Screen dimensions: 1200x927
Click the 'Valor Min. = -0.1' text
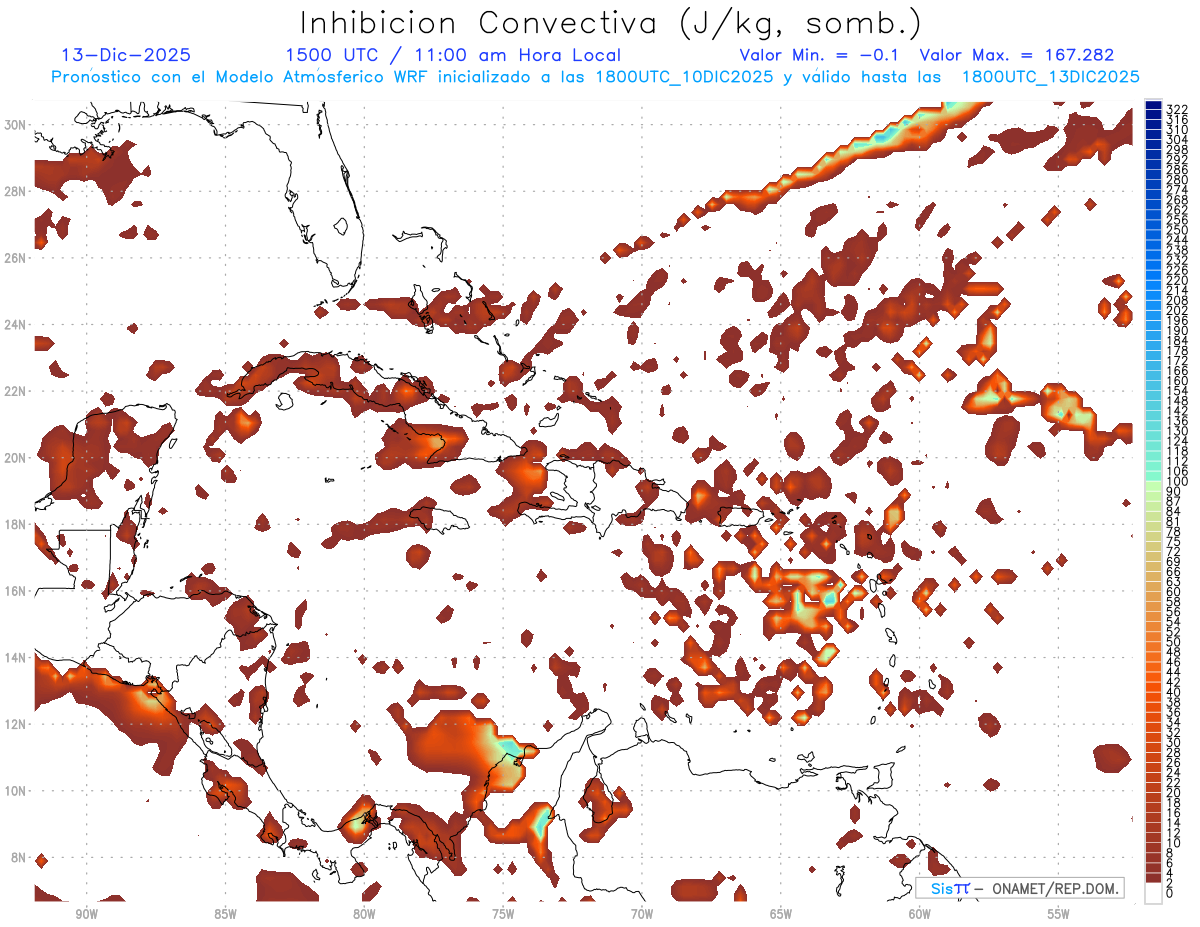820,56
